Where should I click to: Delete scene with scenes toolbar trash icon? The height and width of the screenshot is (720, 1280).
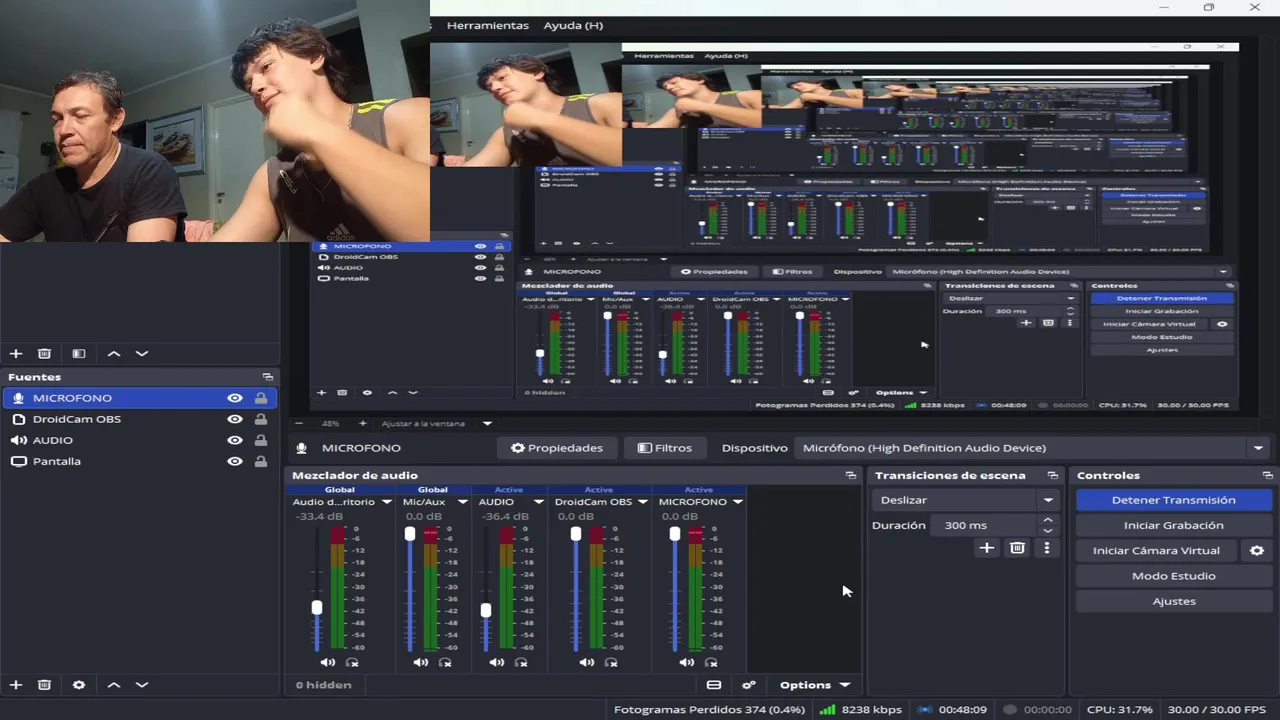44,353
